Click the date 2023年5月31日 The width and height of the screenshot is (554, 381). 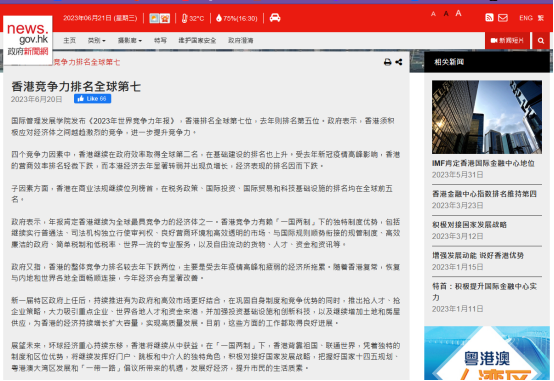point(457,175)
